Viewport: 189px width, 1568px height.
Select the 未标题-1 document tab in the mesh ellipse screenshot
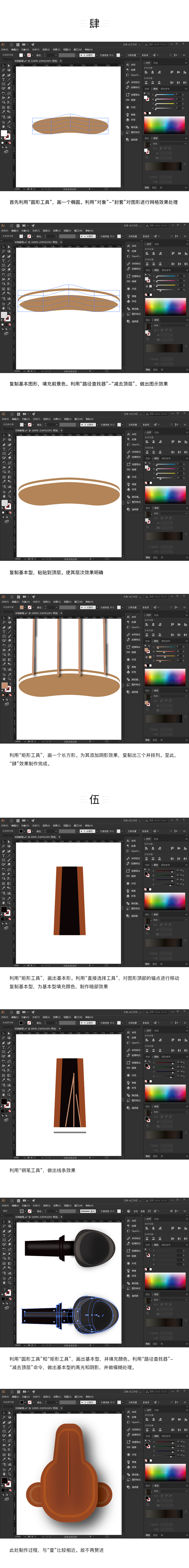pyautogui.click(x=37, y=61)
